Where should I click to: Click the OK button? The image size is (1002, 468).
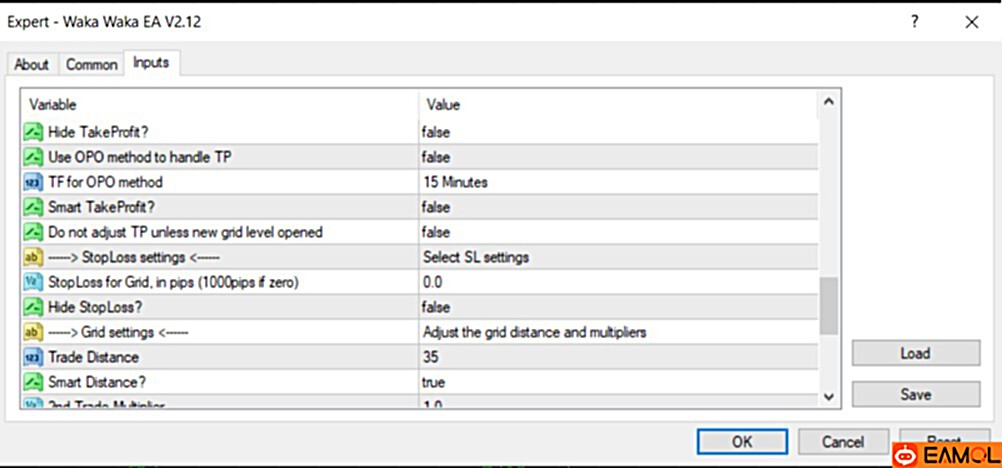coord(741,441)
